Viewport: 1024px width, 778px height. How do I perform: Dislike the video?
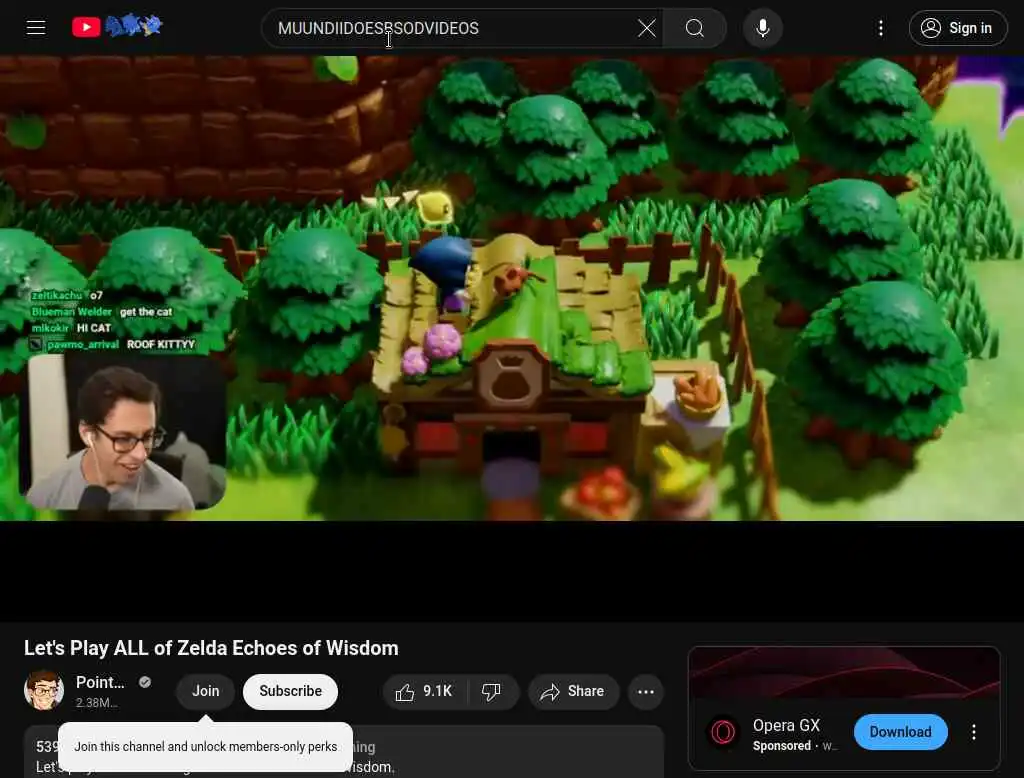pyautogui.click(x=492, y=691)
